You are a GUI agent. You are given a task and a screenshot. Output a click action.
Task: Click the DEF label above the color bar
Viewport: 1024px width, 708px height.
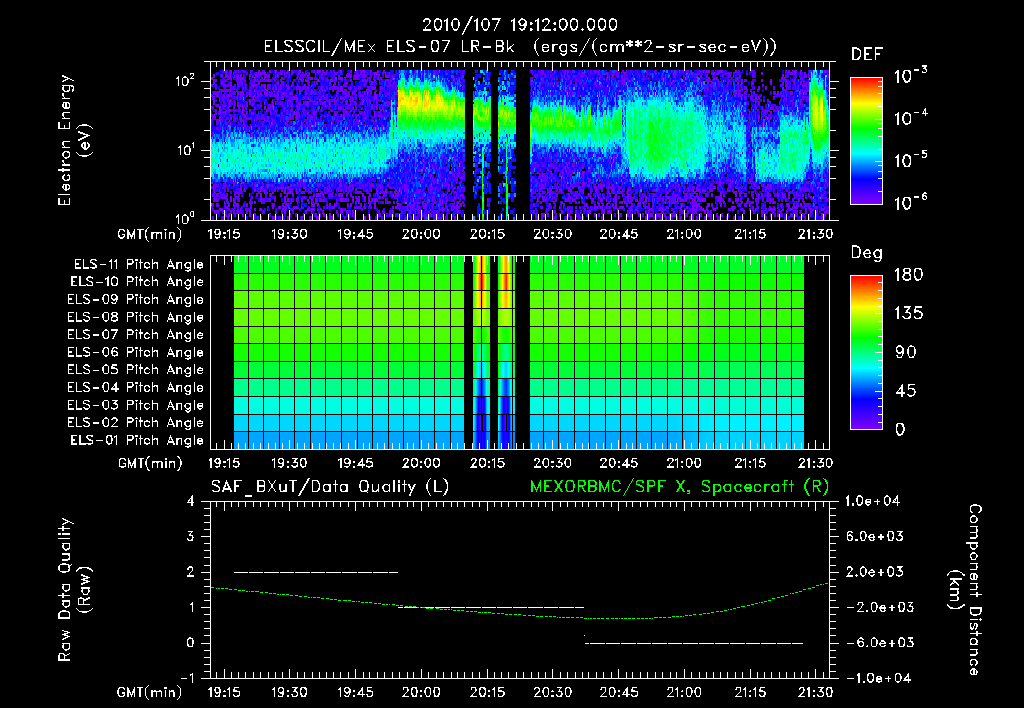[x=867, y=54]
